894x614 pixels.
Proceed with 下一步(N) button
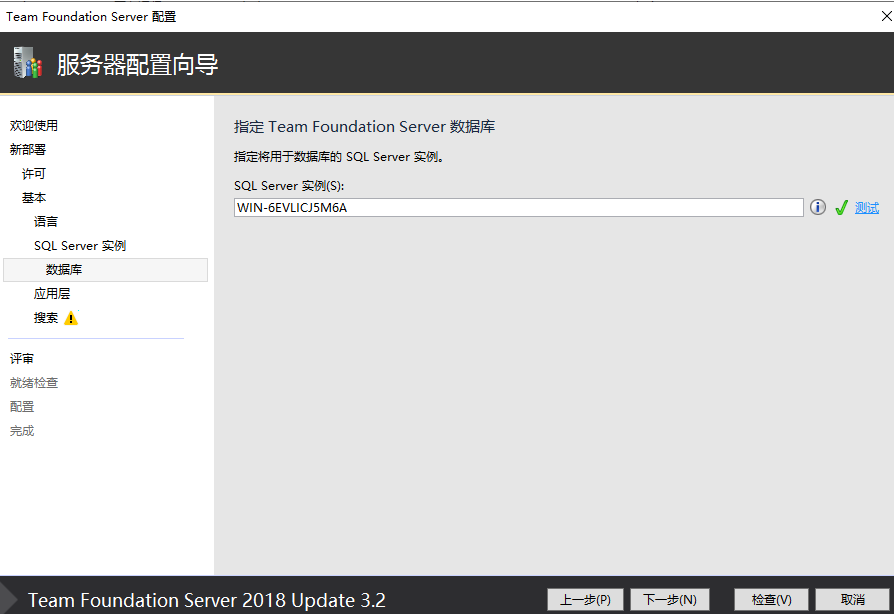point(670,600)
